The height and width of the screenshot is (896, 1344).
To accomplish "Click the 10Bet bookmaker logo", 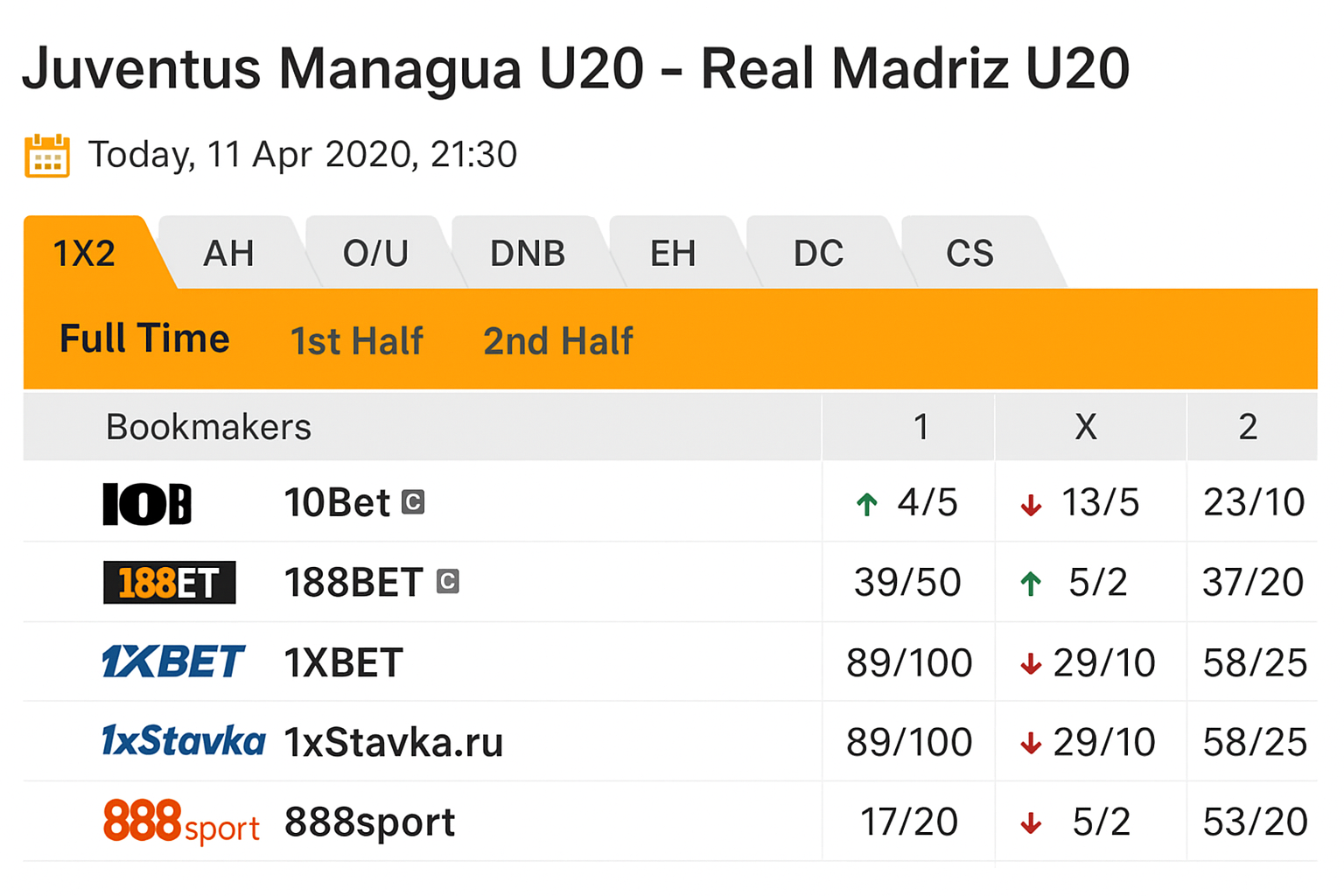I will click(147, 503).
